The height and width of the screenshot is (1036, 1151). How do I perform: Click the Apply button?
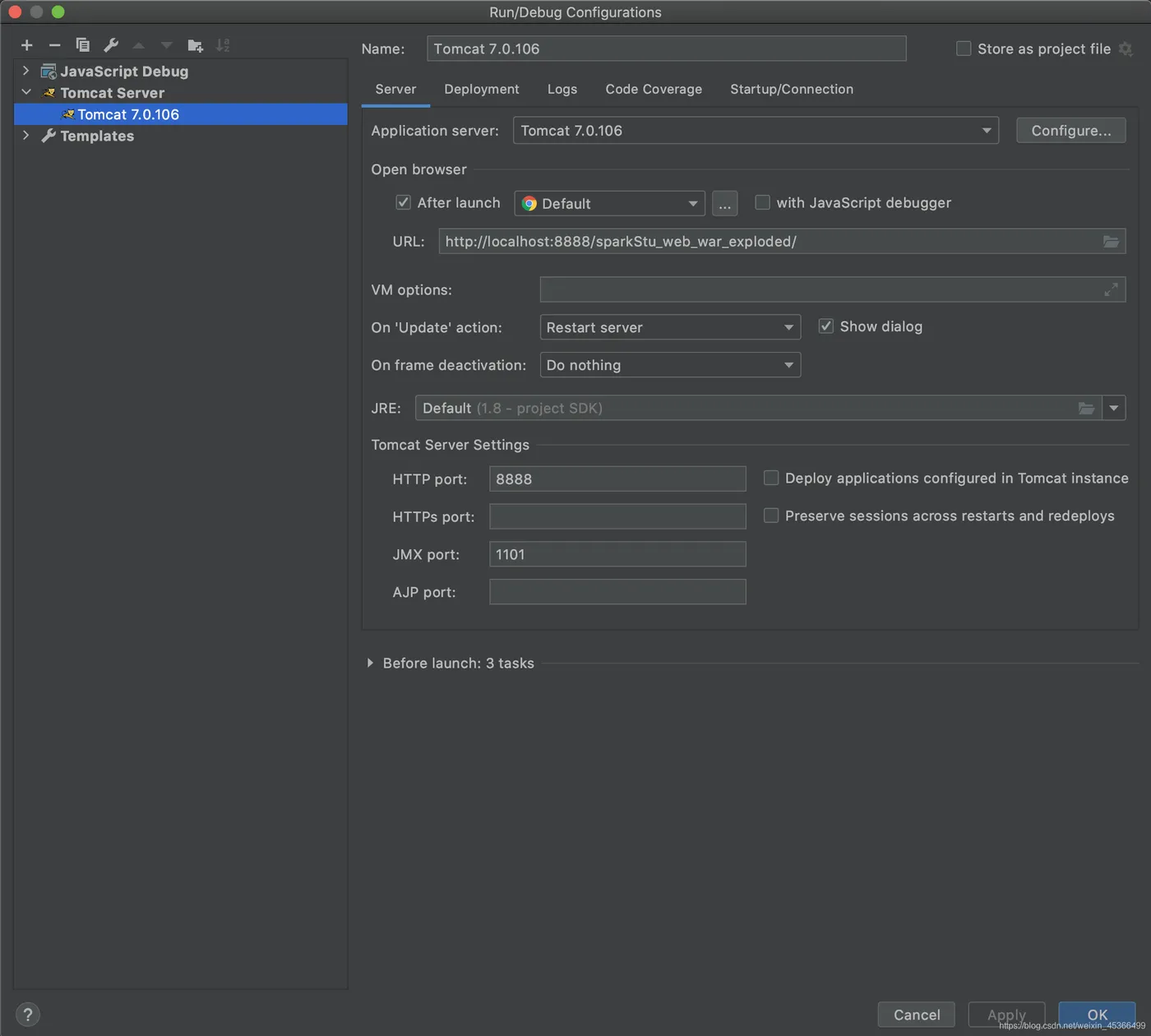pos(1006,1015)
